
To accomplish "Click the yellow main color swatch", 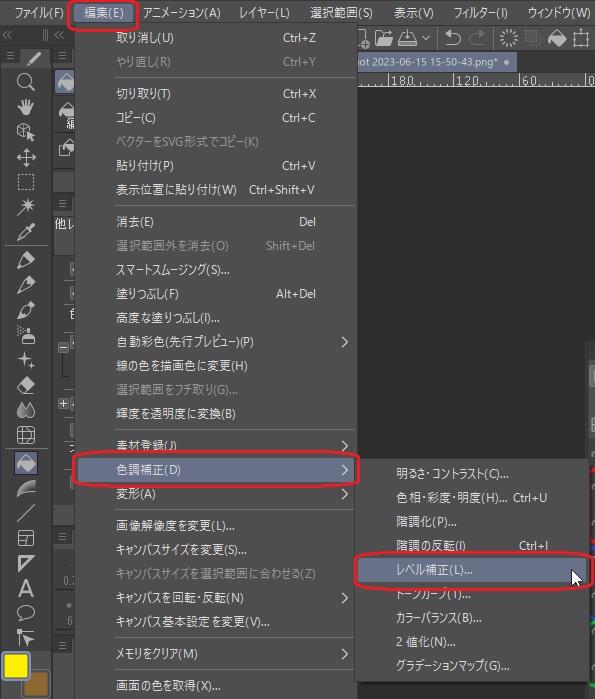I will 16,666.
